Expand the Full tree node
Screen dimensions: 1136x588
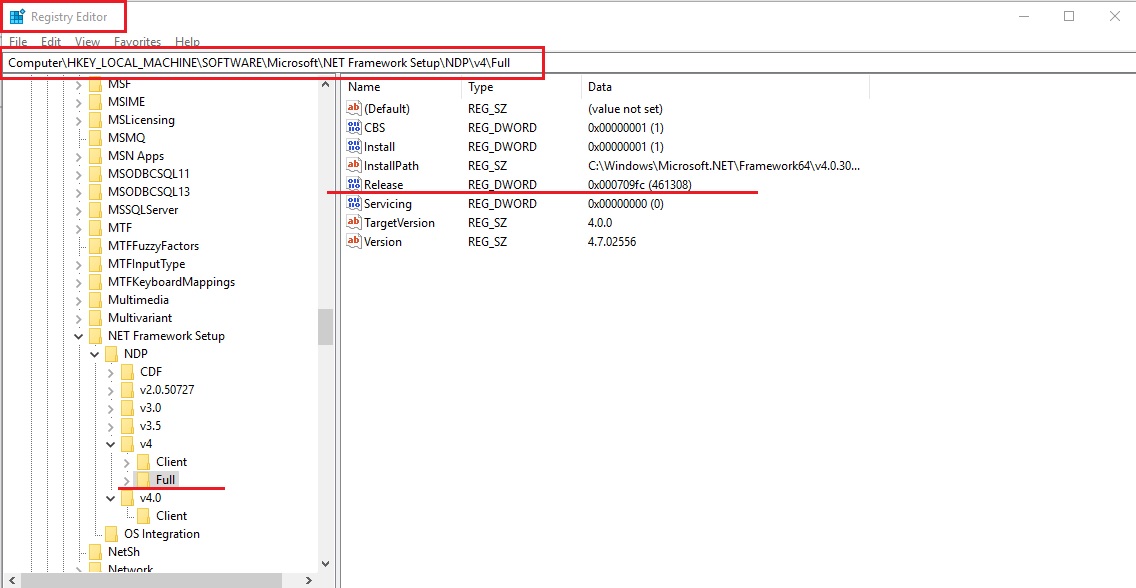pos(126,480)
